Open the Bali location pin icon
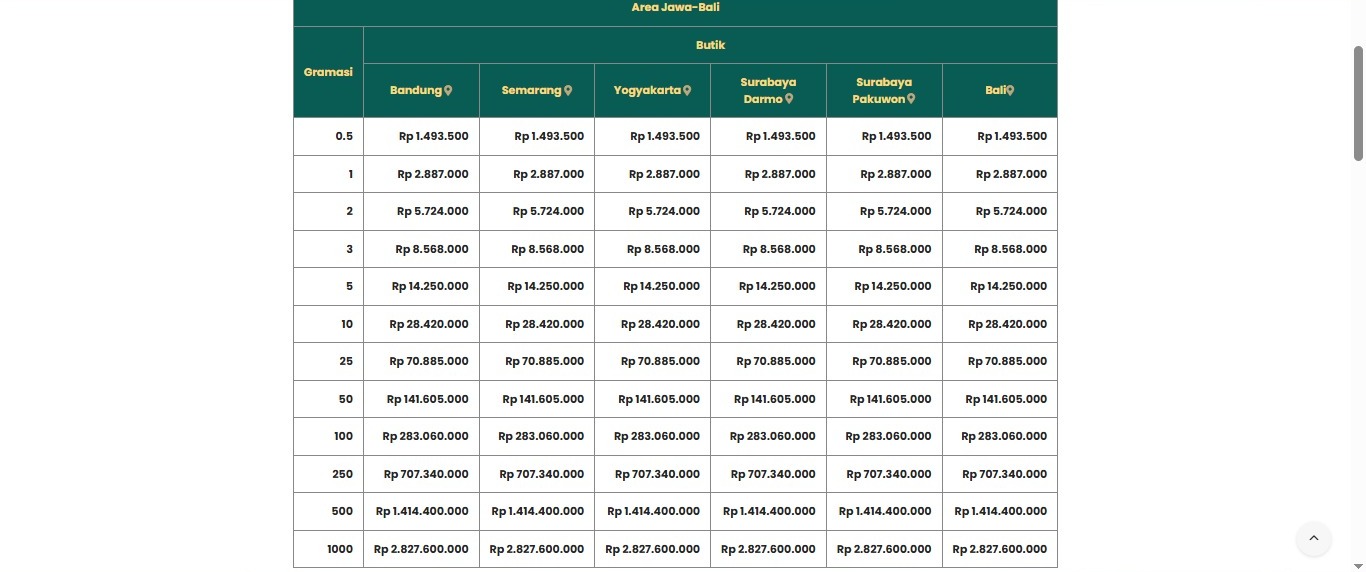Viewport: 1366px width, 572px height. pos(1010,91)
